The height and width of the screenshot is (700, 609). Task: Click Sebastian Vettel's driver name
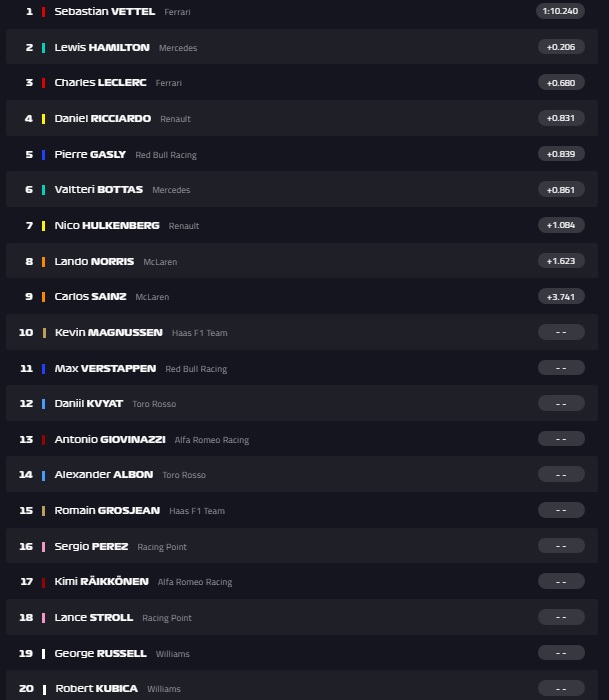pyautogui.click(x=106, y=11)
